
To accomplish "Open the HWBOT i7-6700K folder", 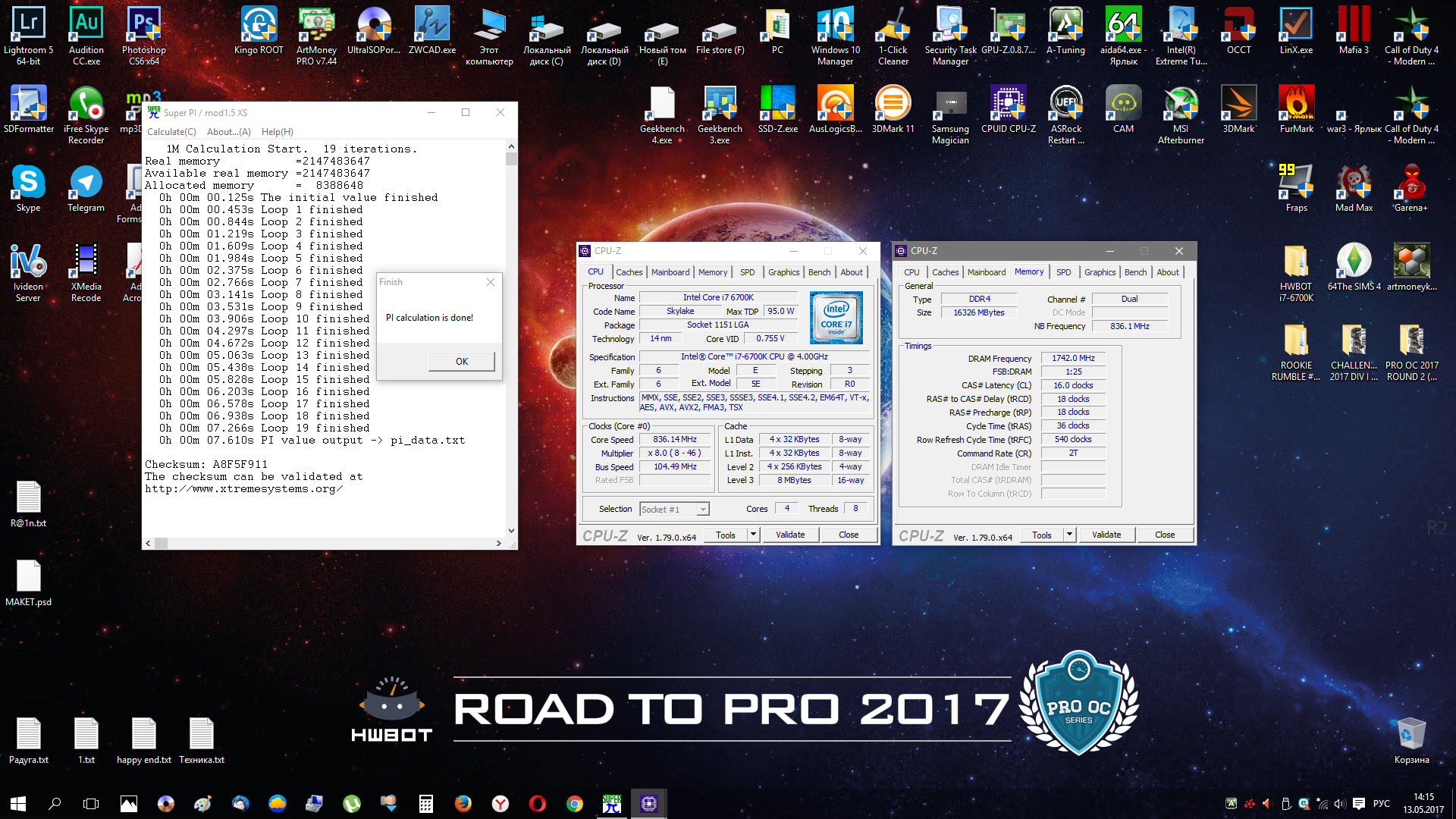I will click(1296, 271).
